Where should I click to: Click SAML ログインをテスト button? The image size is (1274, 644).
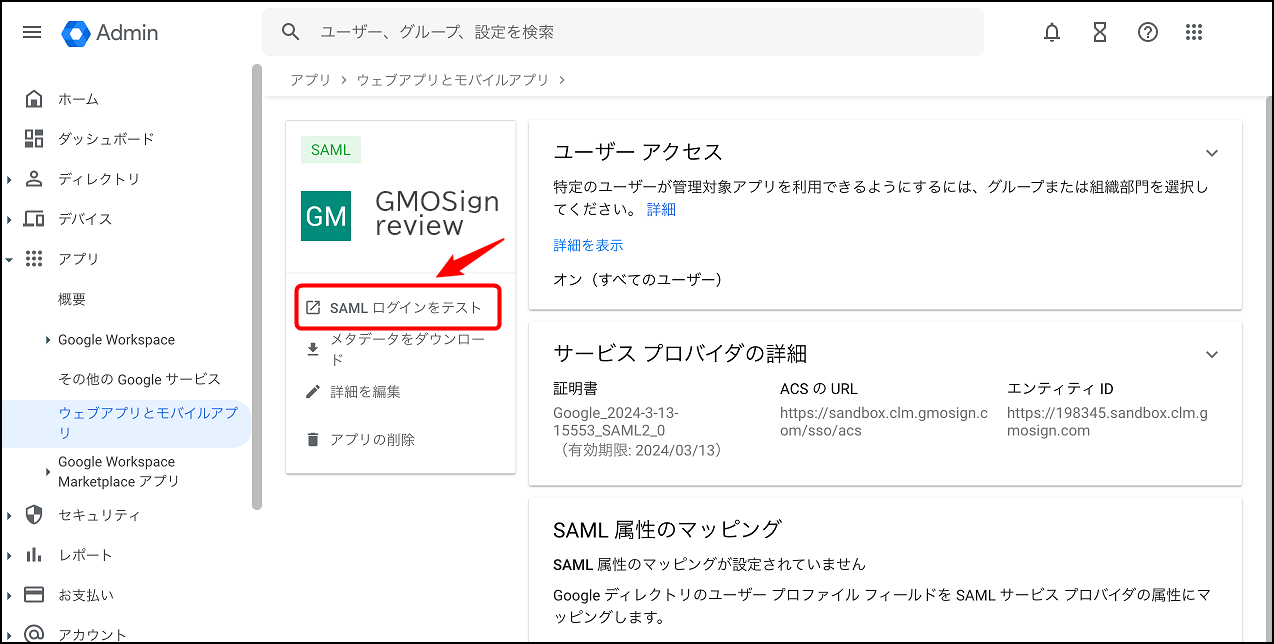pos(397,308)
